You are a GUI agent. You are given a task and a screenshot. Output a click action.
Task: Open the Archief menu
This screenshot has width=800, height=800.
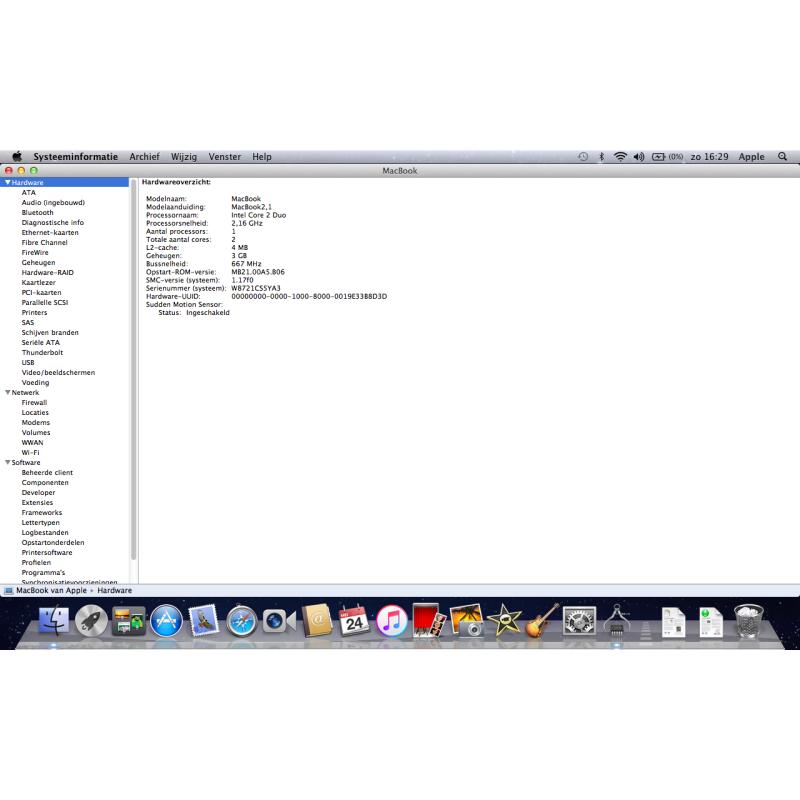point(144,157)
